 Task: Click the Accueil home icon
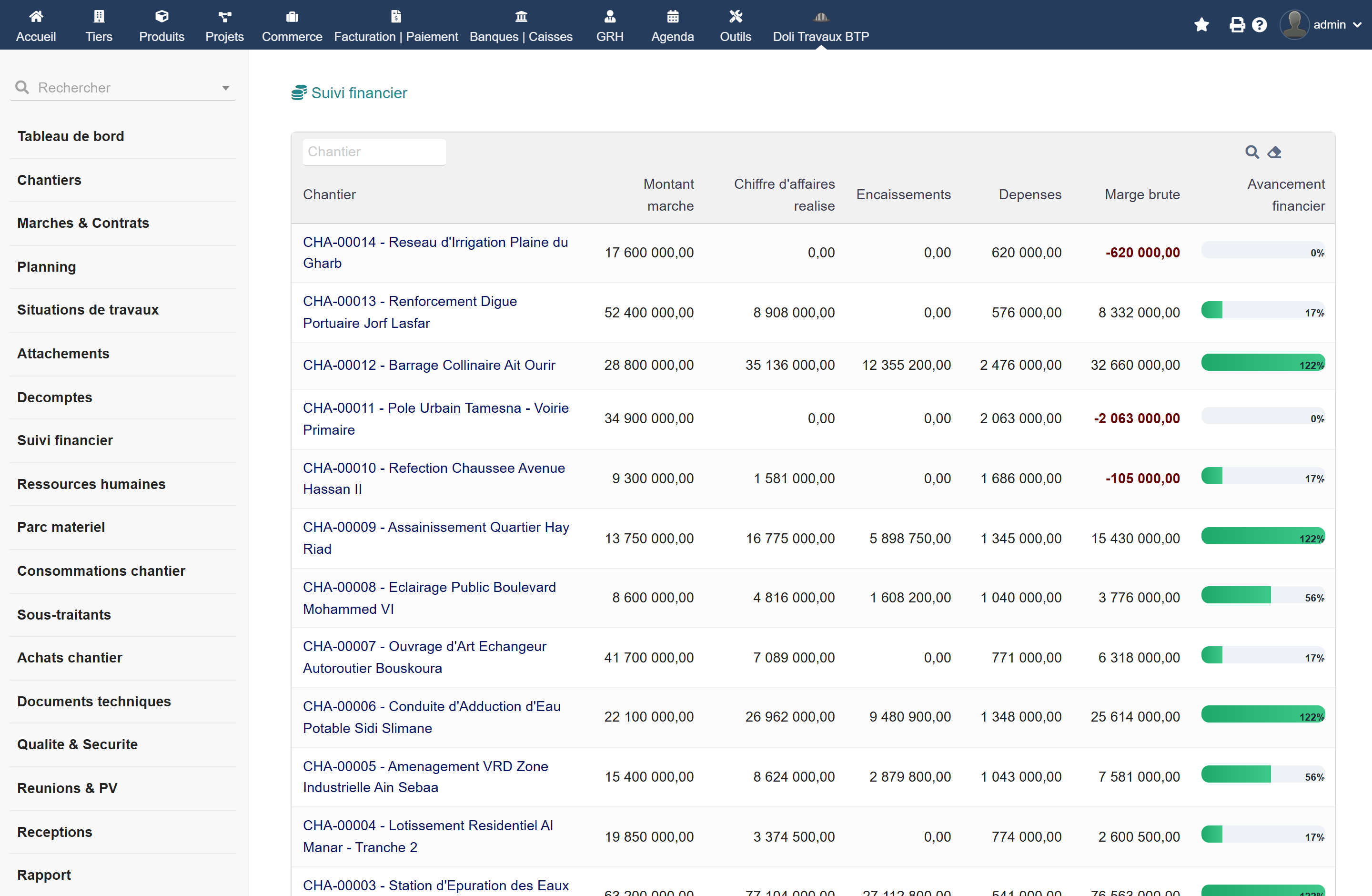point(36,16)
